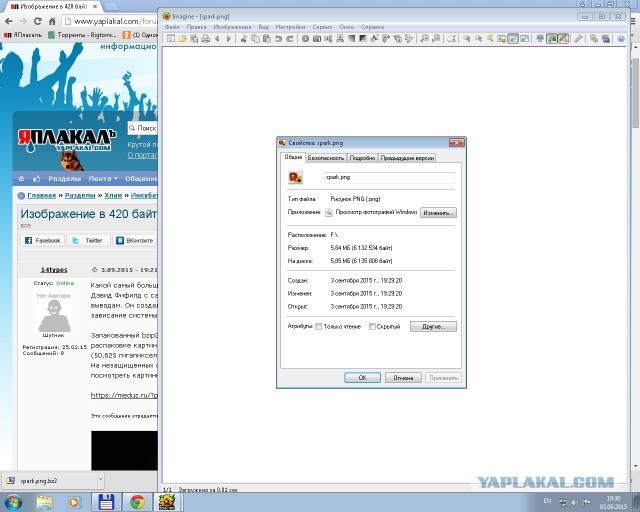Click the Другие button for attributes
The width and height of the screenshot is (640, 512).
pos(433,326)
